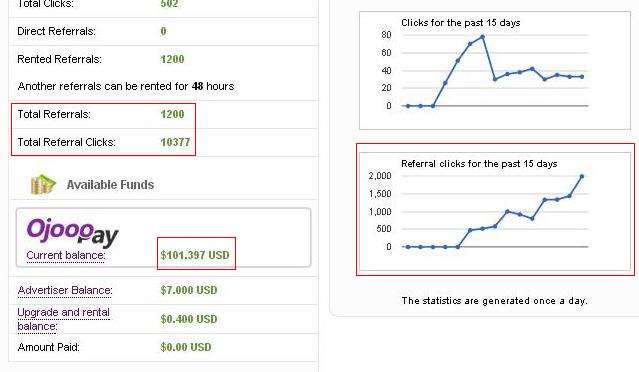Click the Amount Paid $0.00 USD value

(x=186, y=348)
